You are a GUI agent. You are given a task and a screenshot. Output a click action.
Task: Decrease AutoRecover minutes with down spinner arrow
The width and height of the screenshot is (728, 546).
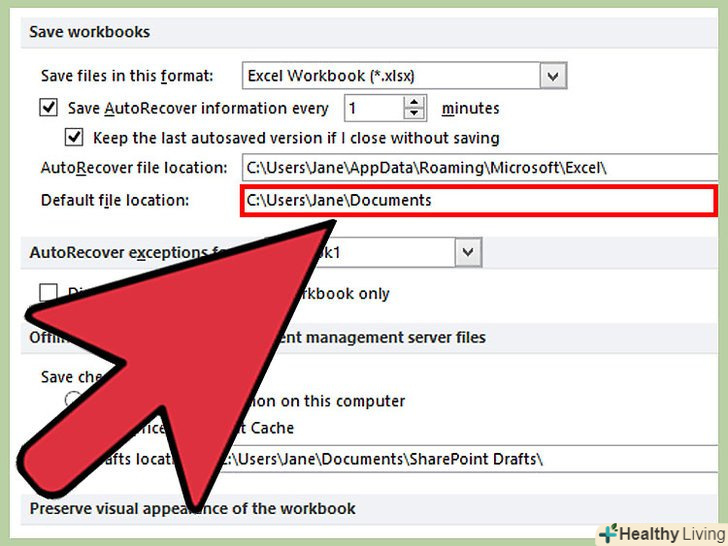click(414, 114)
